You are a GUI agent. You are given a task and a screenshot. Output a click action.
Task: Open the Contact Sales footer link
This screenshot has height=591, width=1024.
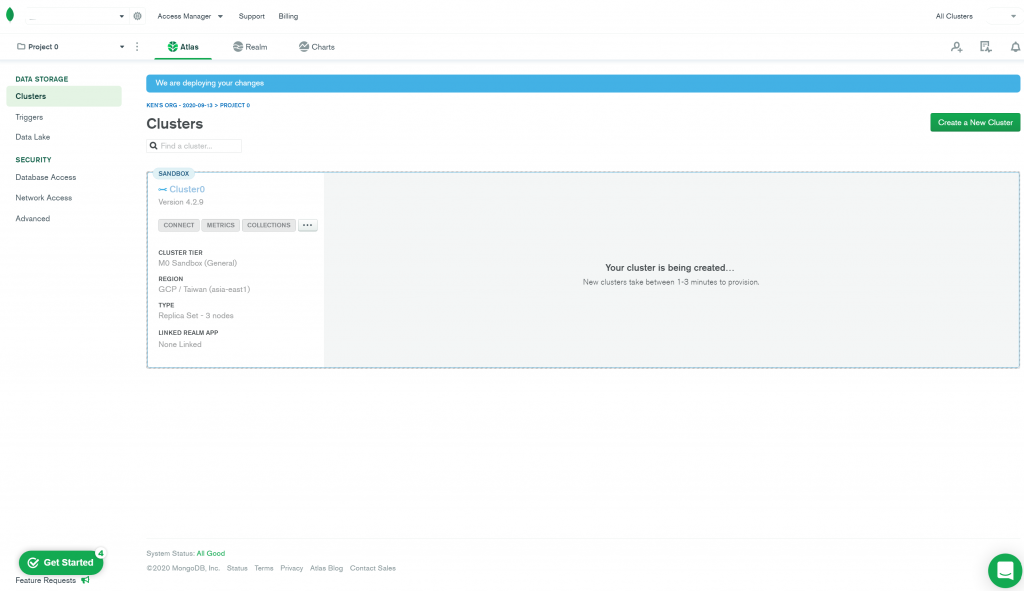coord(373,568)
